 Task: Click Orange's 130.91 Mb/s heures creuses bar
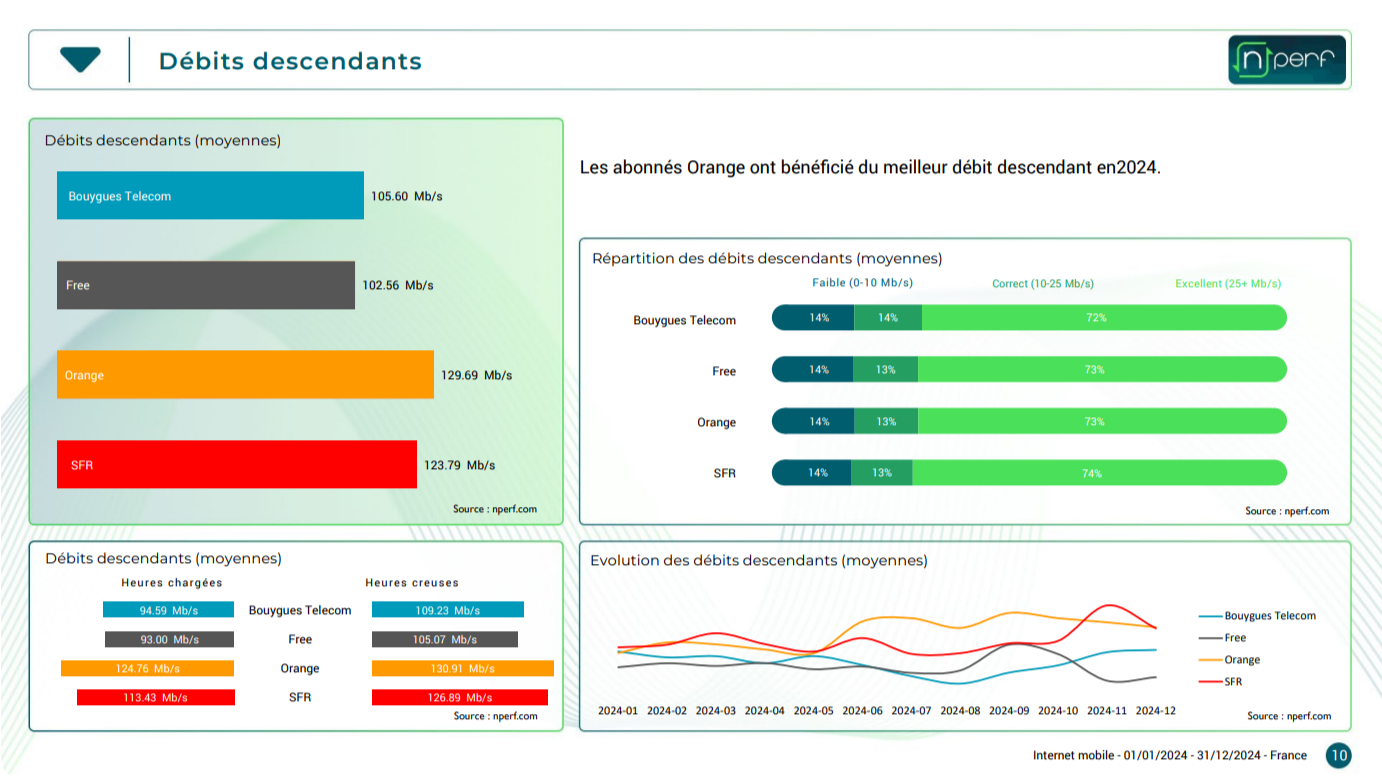[462, 668]
